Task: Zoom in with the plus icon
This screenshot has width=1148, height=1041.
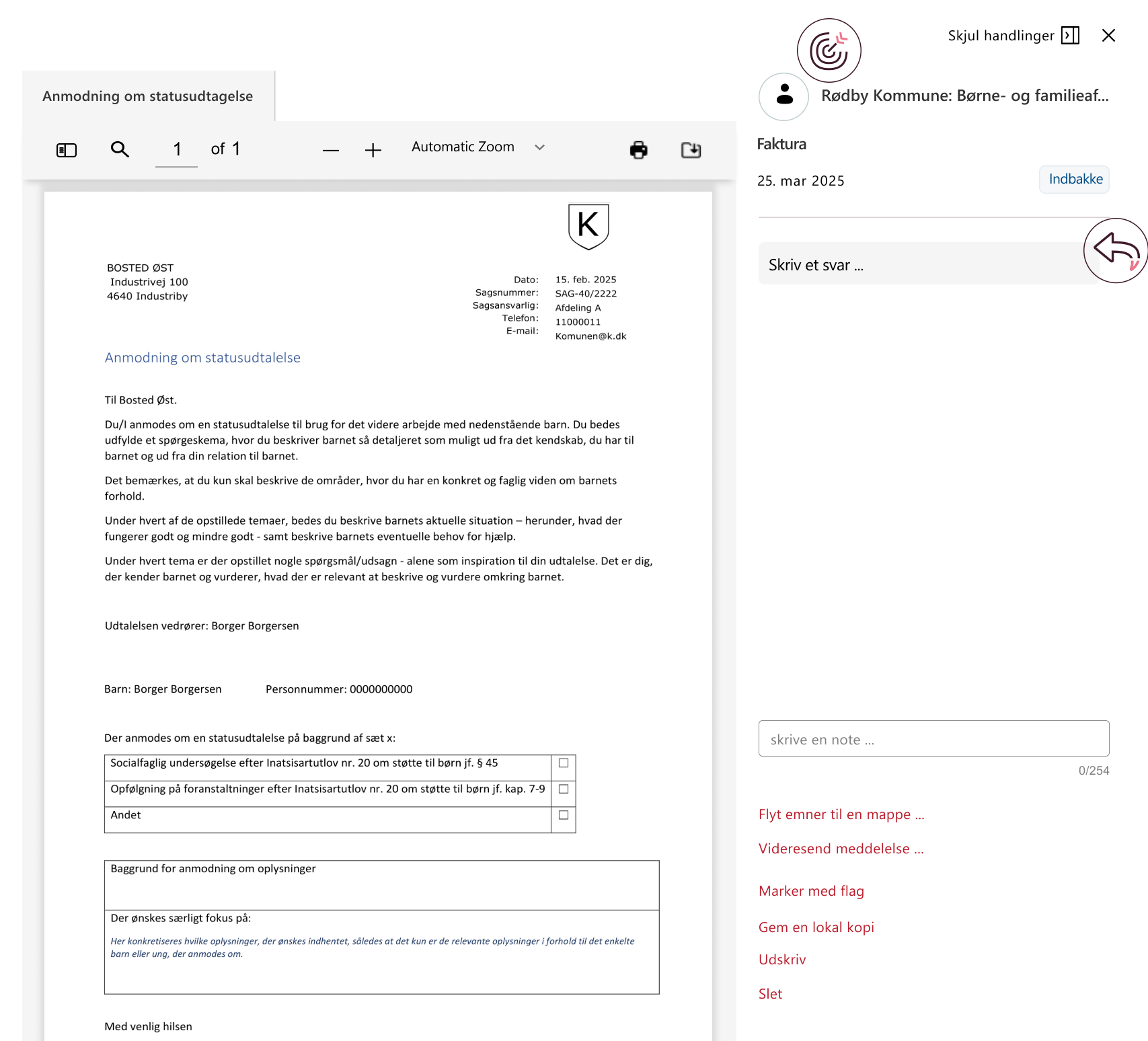Action: (x=373, y=151)
